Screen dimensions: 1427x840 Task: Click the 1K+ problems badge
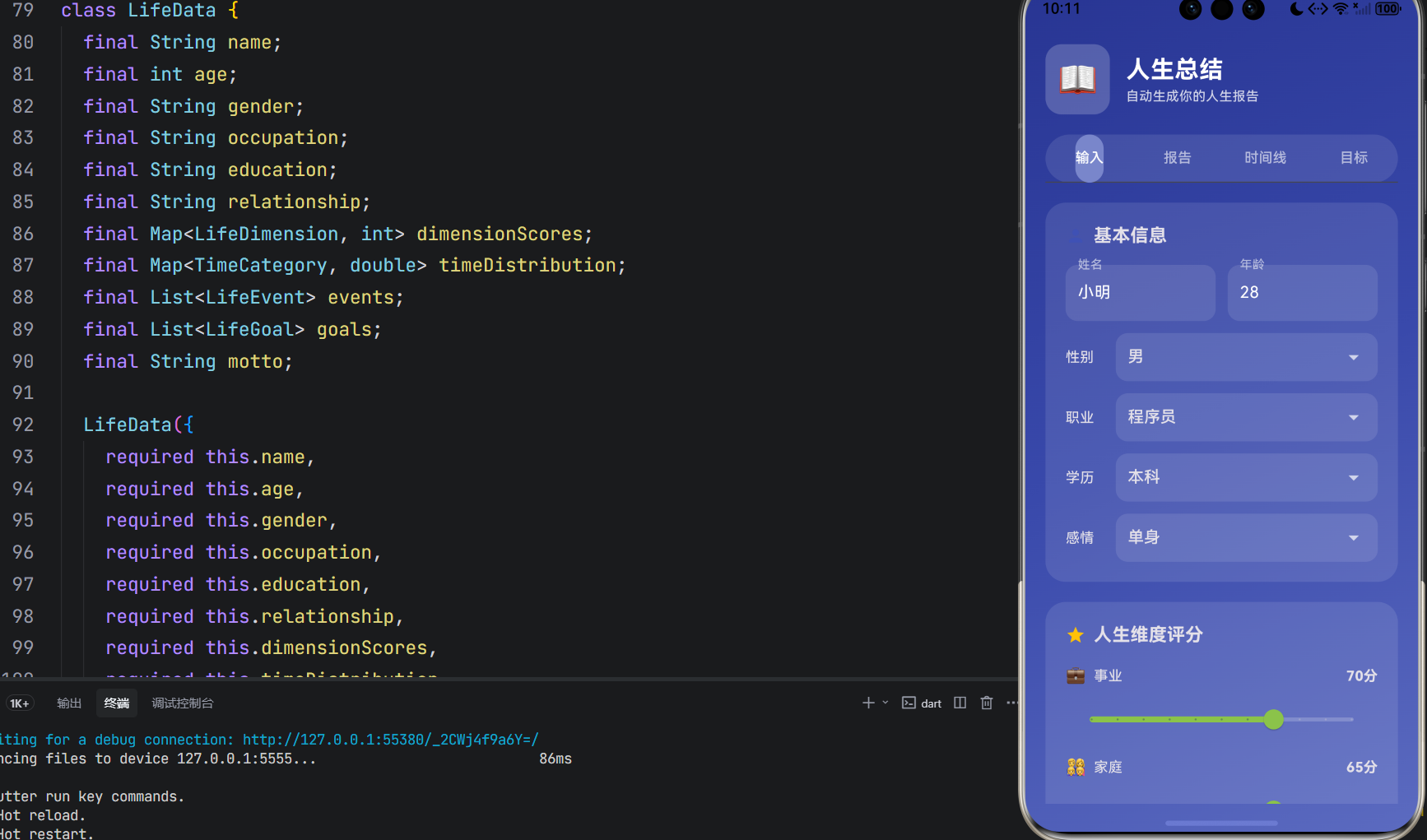point(19,703)
